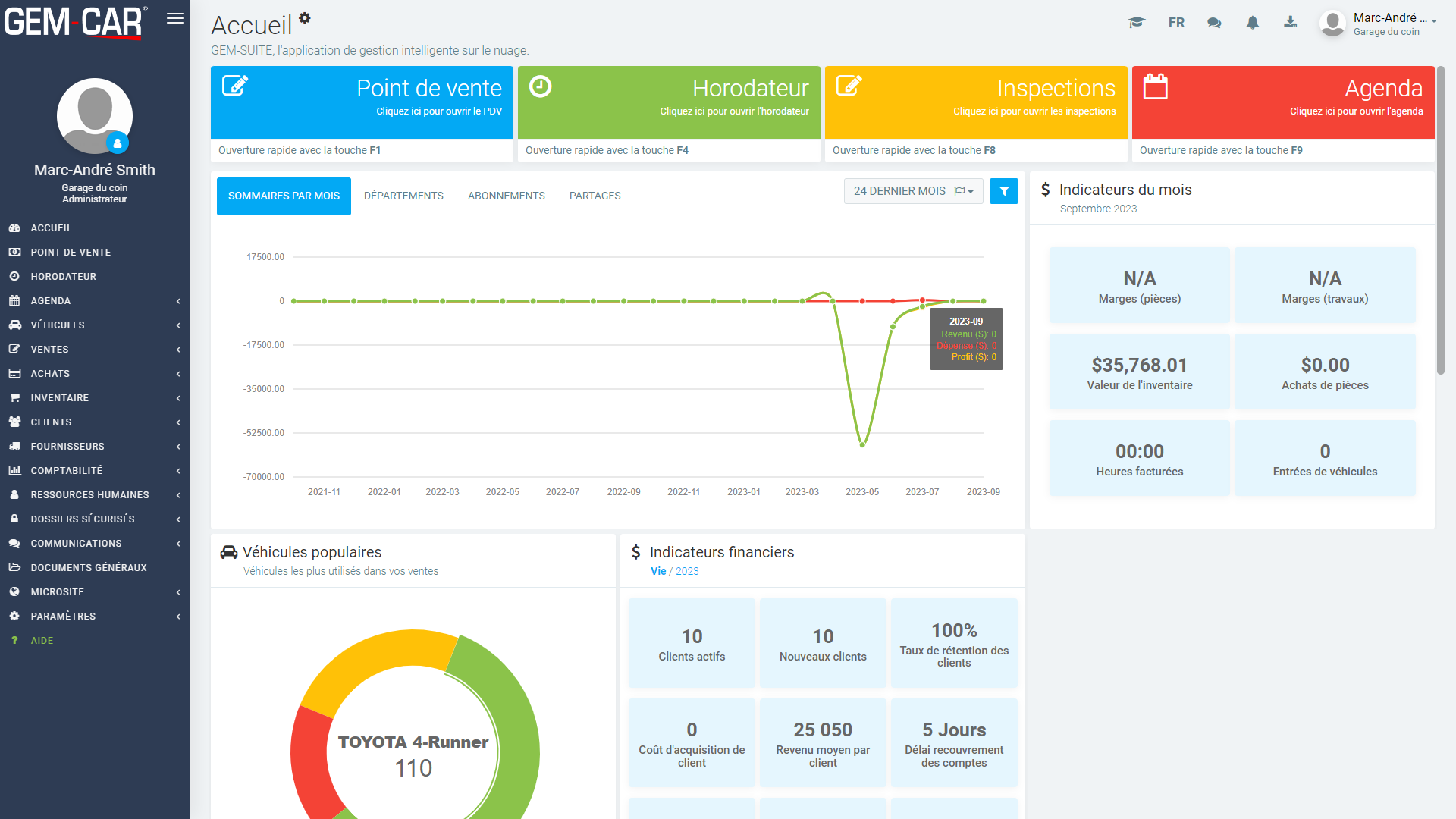Screen dimensions: 1456x819
Task: Switch to the Départements tab
Action: tap(403, 196)
